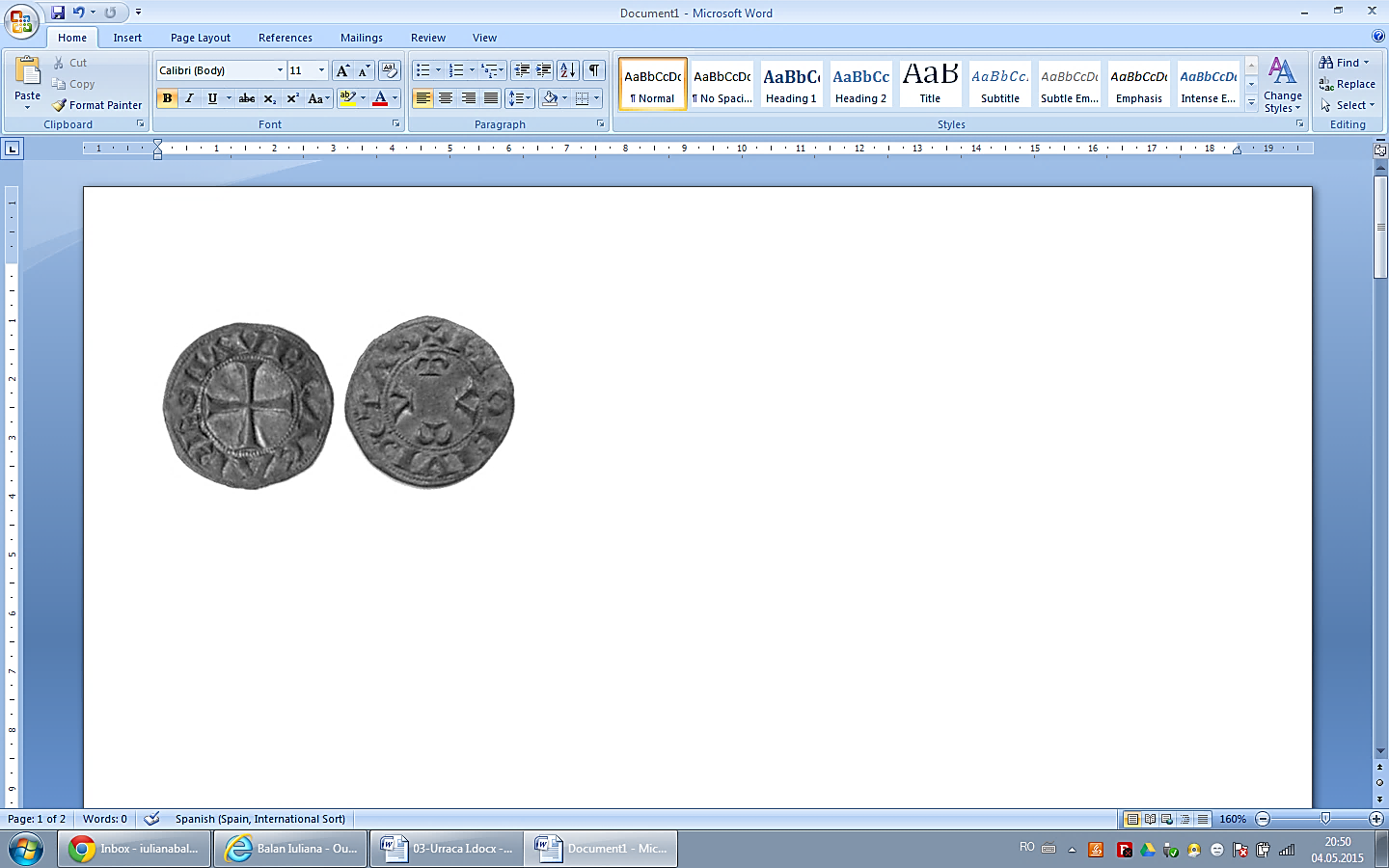The width and height of the screenshot is (1389, 868).
Task: Switch to the Insert tab
Action: point(127,38)
